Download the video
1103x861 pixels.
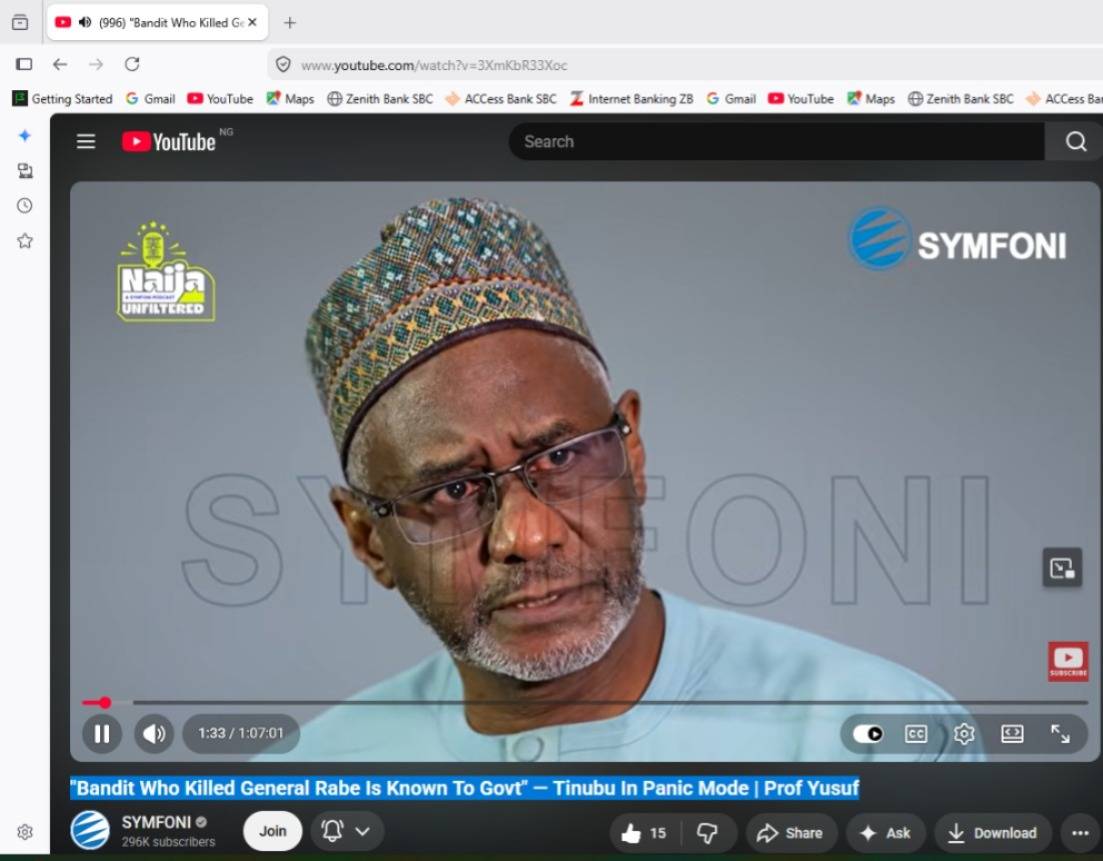point(992,833)
